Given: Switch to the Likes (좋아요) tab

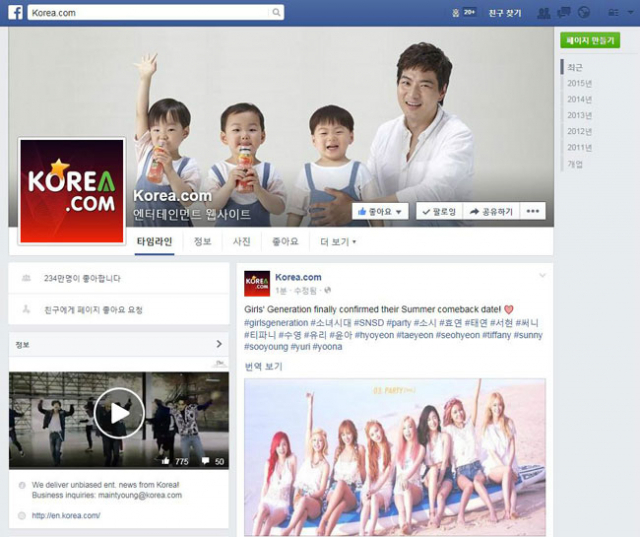Looking at the screenshot, I should click(285, 242).
